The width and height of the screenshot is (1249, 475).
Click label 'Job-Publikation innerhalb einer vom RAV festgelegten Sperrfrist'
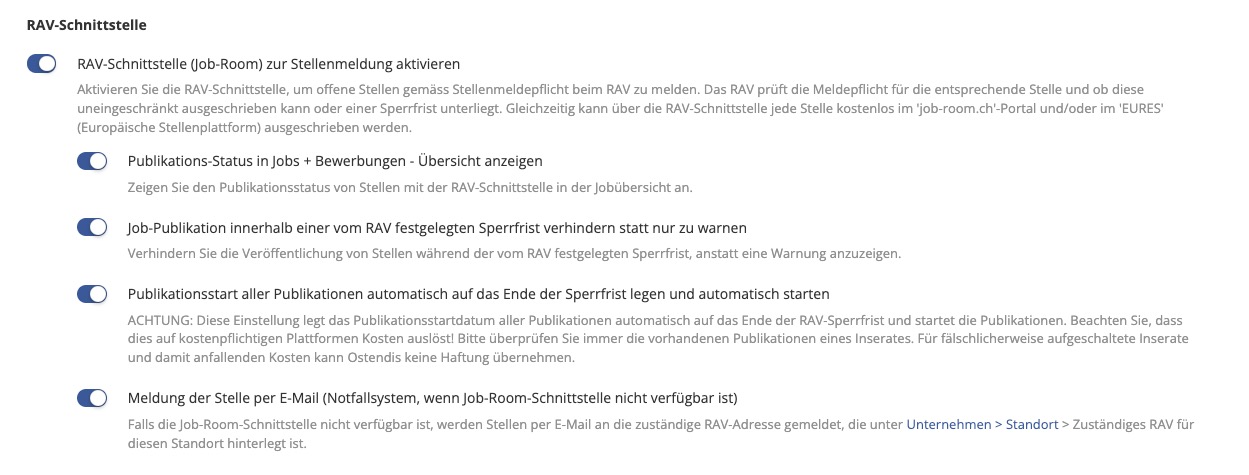point(437,228)
